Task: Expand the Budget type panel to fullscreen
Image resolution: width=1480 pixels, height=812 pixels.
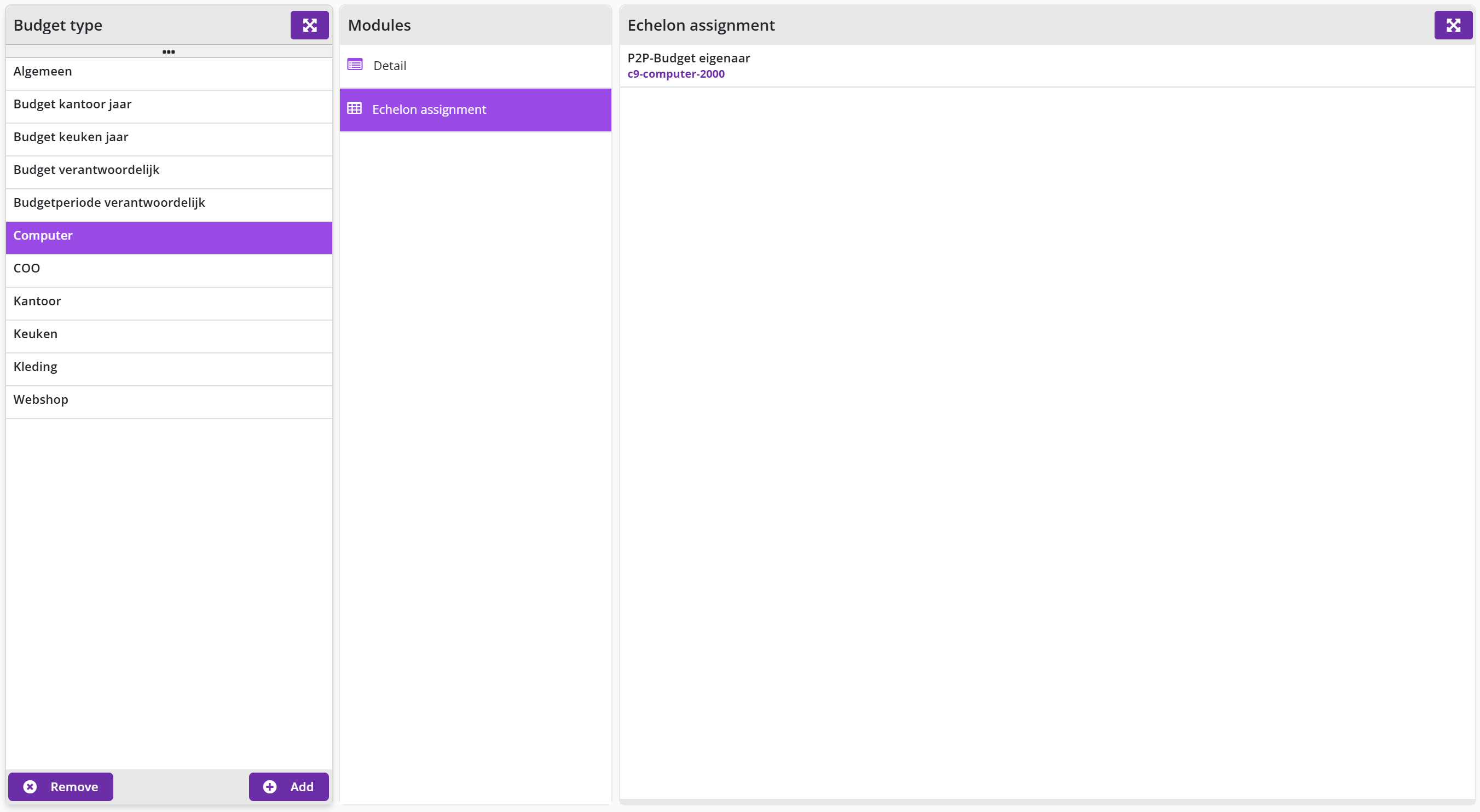Action: point(309,25)
